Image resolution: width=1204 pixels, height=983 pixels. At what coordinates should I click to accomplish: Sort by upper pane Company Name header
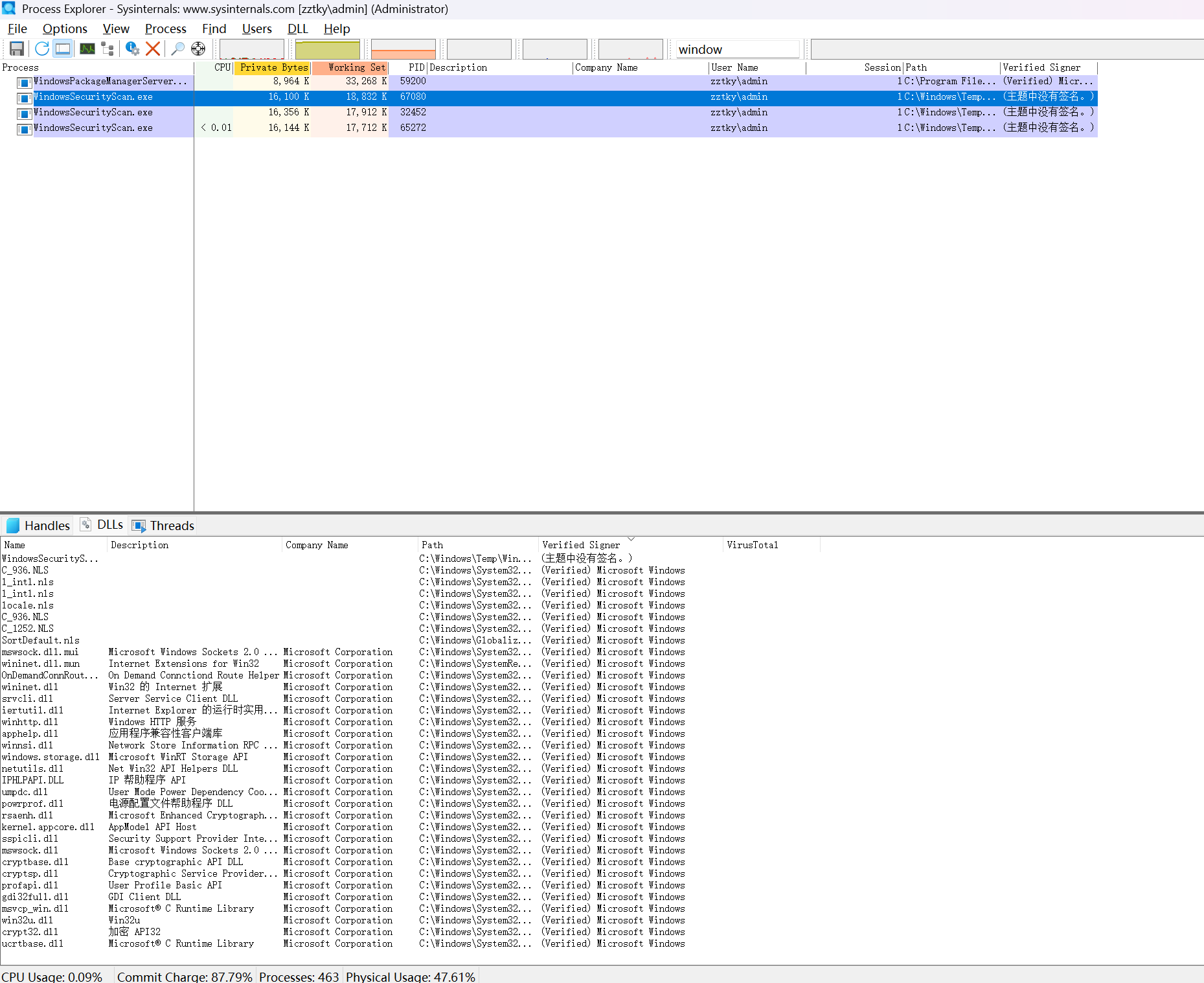(641, 67)
